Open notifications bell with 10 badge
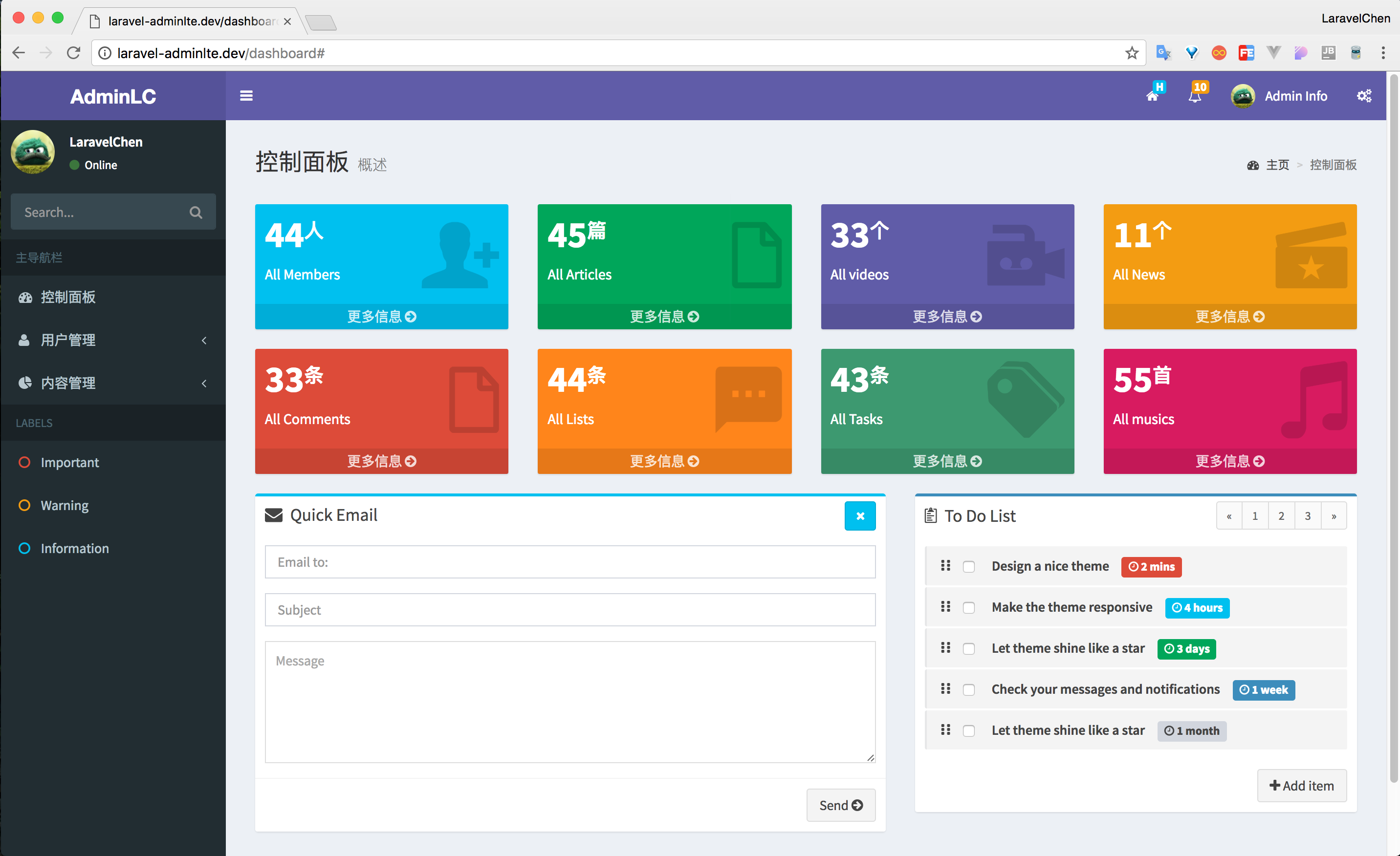This screenshot has width=1400, height=856. pos(1196,94)
